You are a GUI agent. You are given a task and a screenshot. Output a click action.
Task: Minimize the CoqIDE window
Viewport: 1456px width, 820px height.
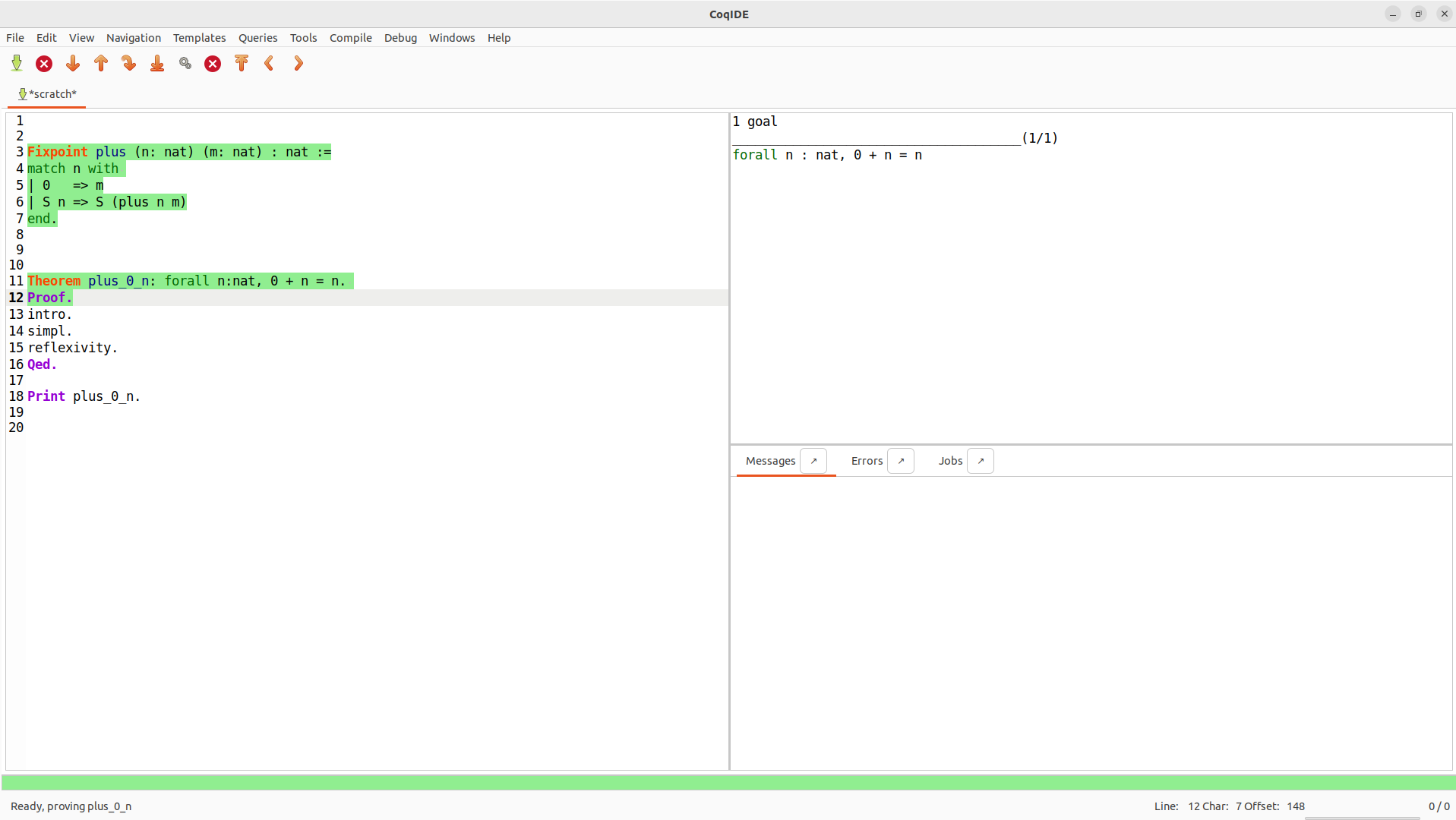click(x=1393, y=14)
